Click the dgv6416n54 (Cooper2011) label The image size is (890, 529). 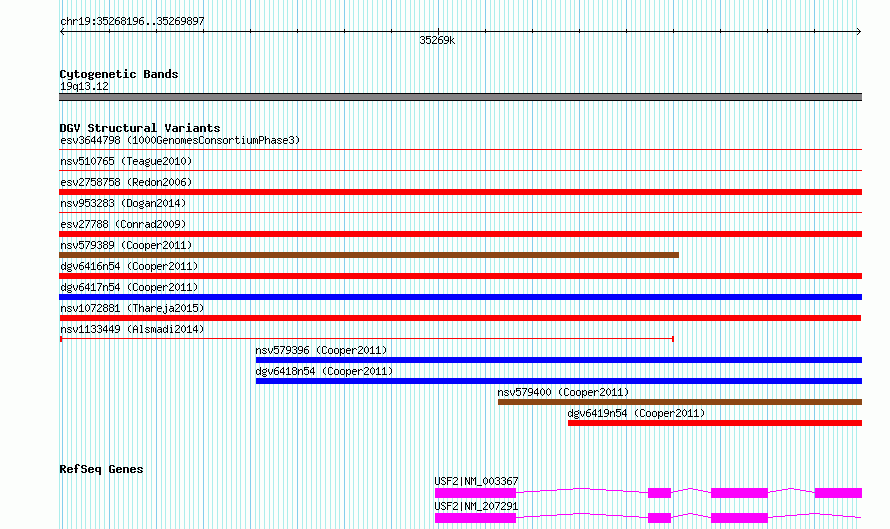click(x=129, y=266)
